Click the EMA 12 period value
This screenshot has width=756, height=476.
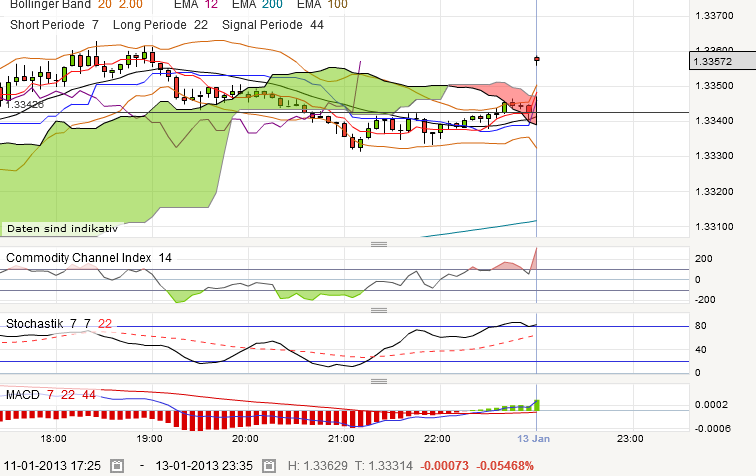point(211,5)
